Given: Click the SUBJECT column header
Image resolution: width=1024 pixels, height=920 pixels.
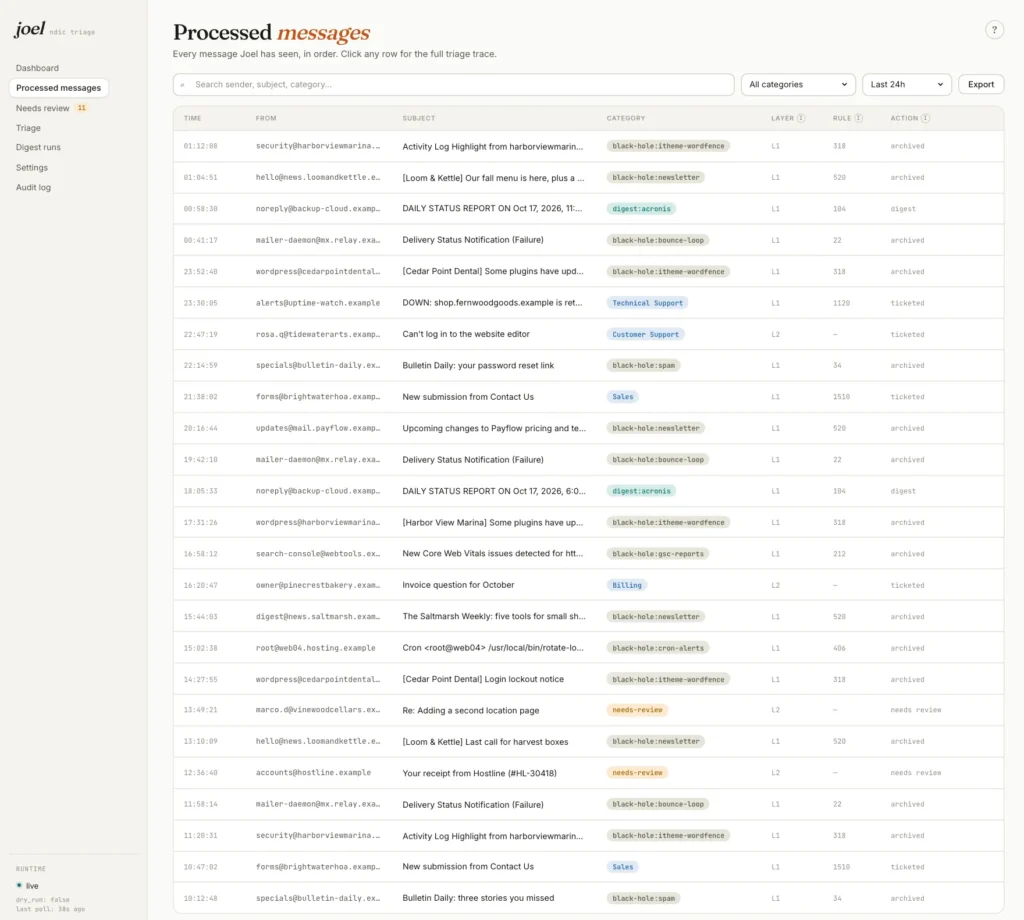Looking at the screenshot, I should click(419, 118).
